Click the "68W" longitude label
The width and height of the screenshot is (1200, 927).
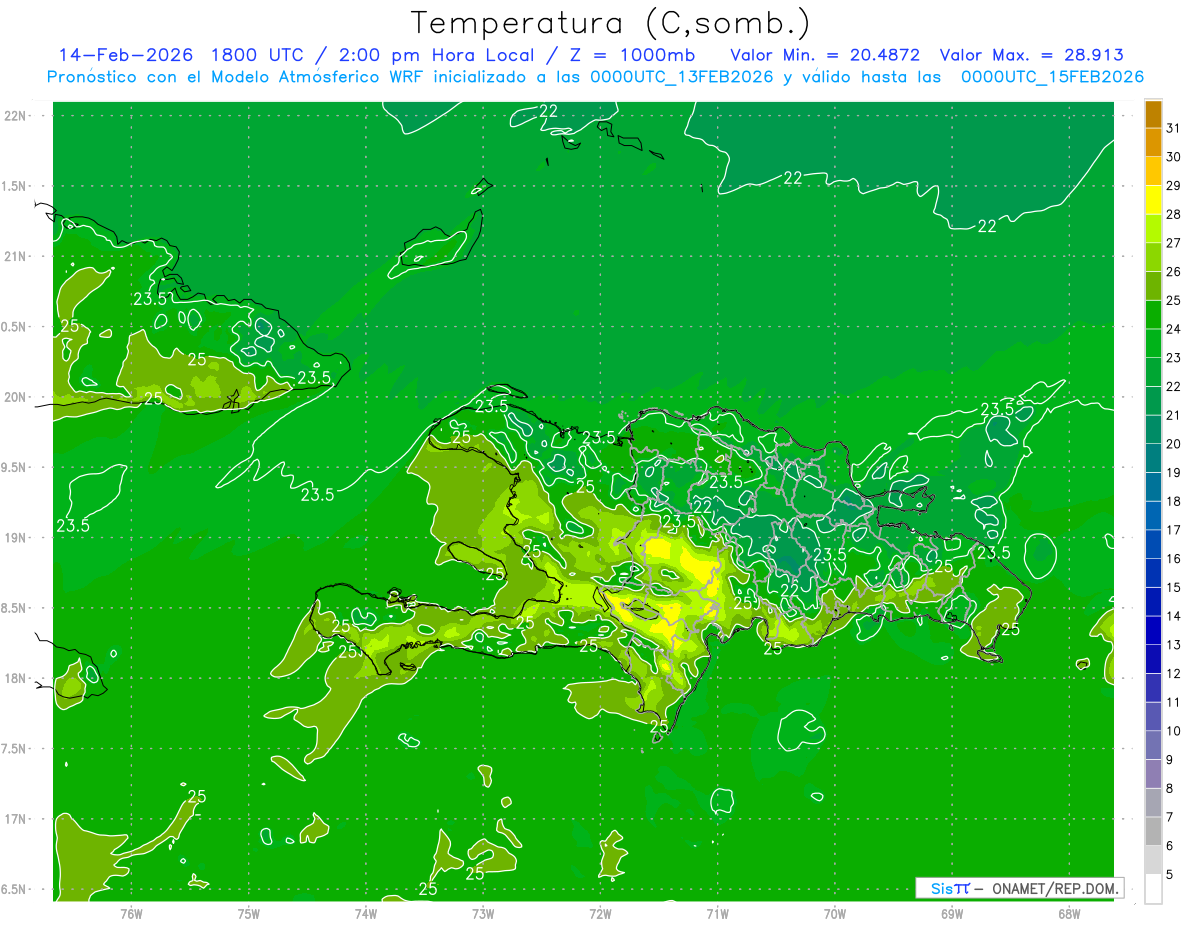click(x=1069, y=913)
